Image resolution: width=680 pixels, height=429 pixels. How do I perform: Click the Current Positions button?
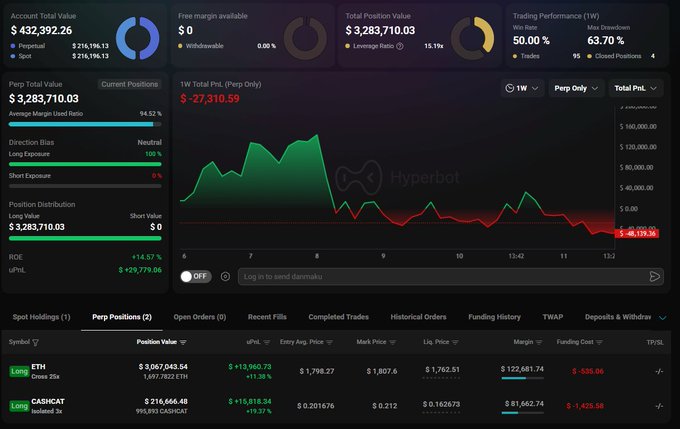point(130,84)
